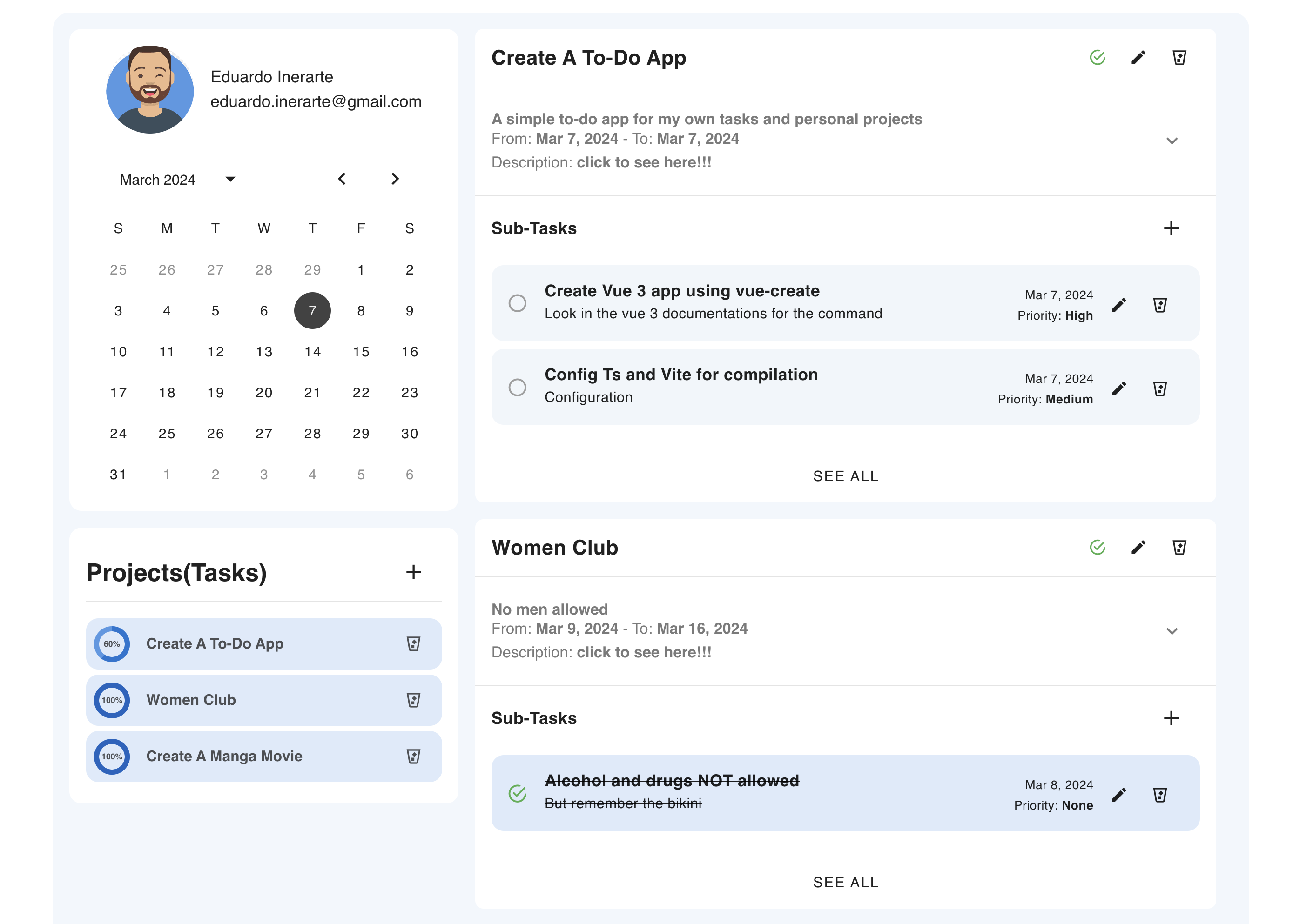Edit the Alcohol and drugs NOT allowed sub-task
The image size is (1293, 924).
tap(1119, 795)
